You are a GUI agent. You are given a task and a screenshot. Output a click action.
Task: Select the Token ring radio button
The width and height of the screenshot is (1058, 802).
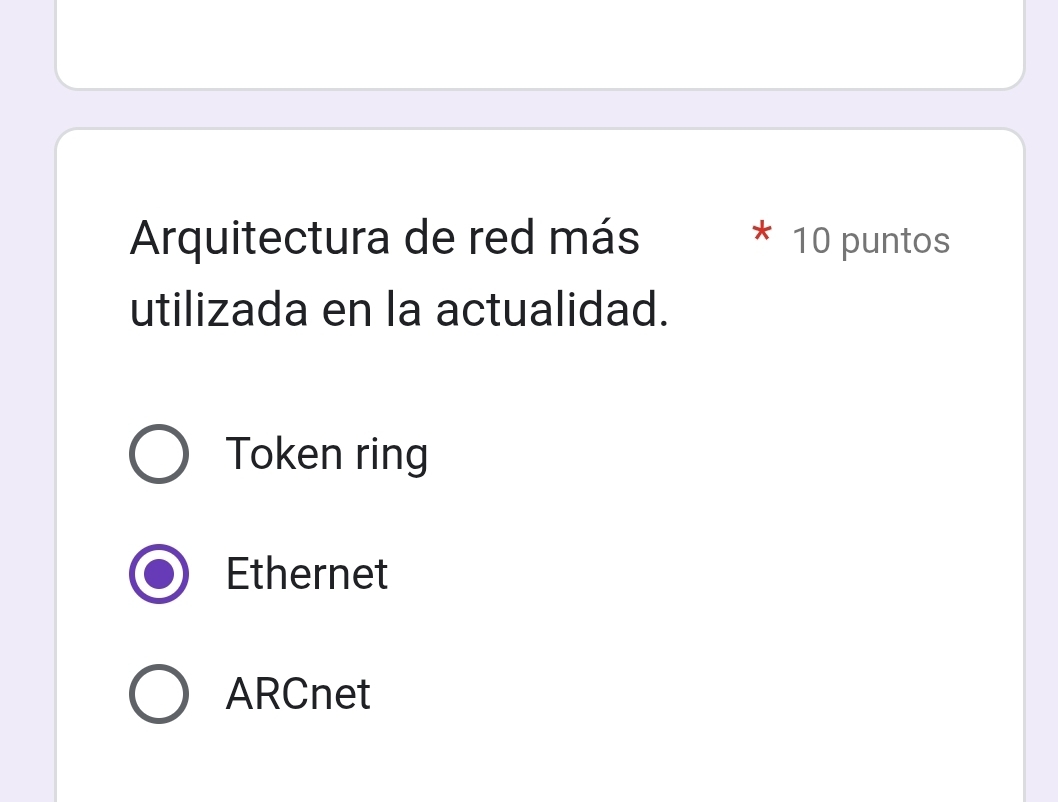click(158, 454)
